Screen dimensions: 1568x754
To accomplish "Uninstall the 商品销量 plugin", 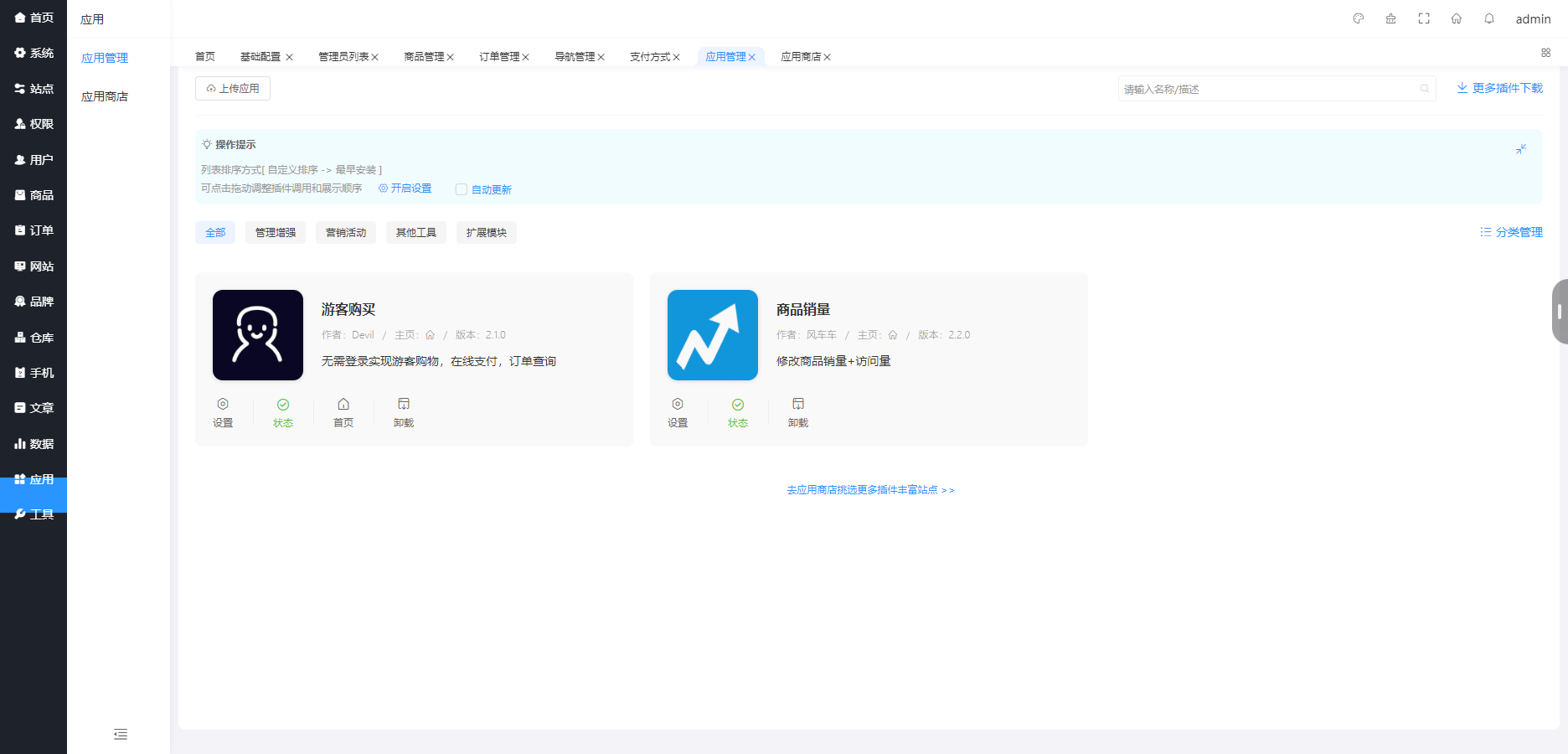I will click(x=797, y=412).
